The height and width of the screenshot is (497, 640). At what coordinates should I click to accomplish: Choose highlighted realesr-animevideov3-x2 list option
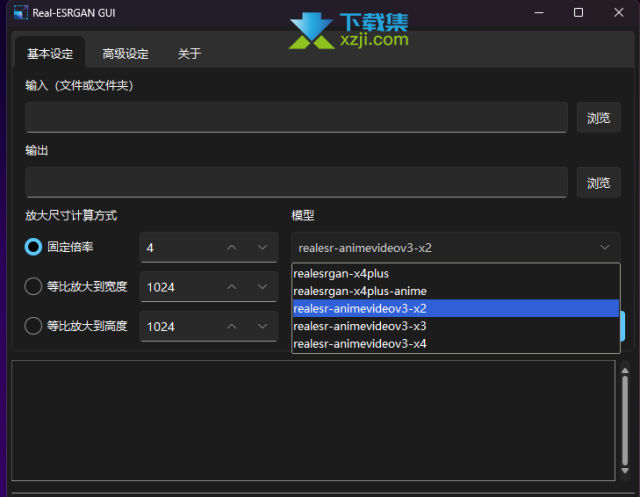click(456, 308)
